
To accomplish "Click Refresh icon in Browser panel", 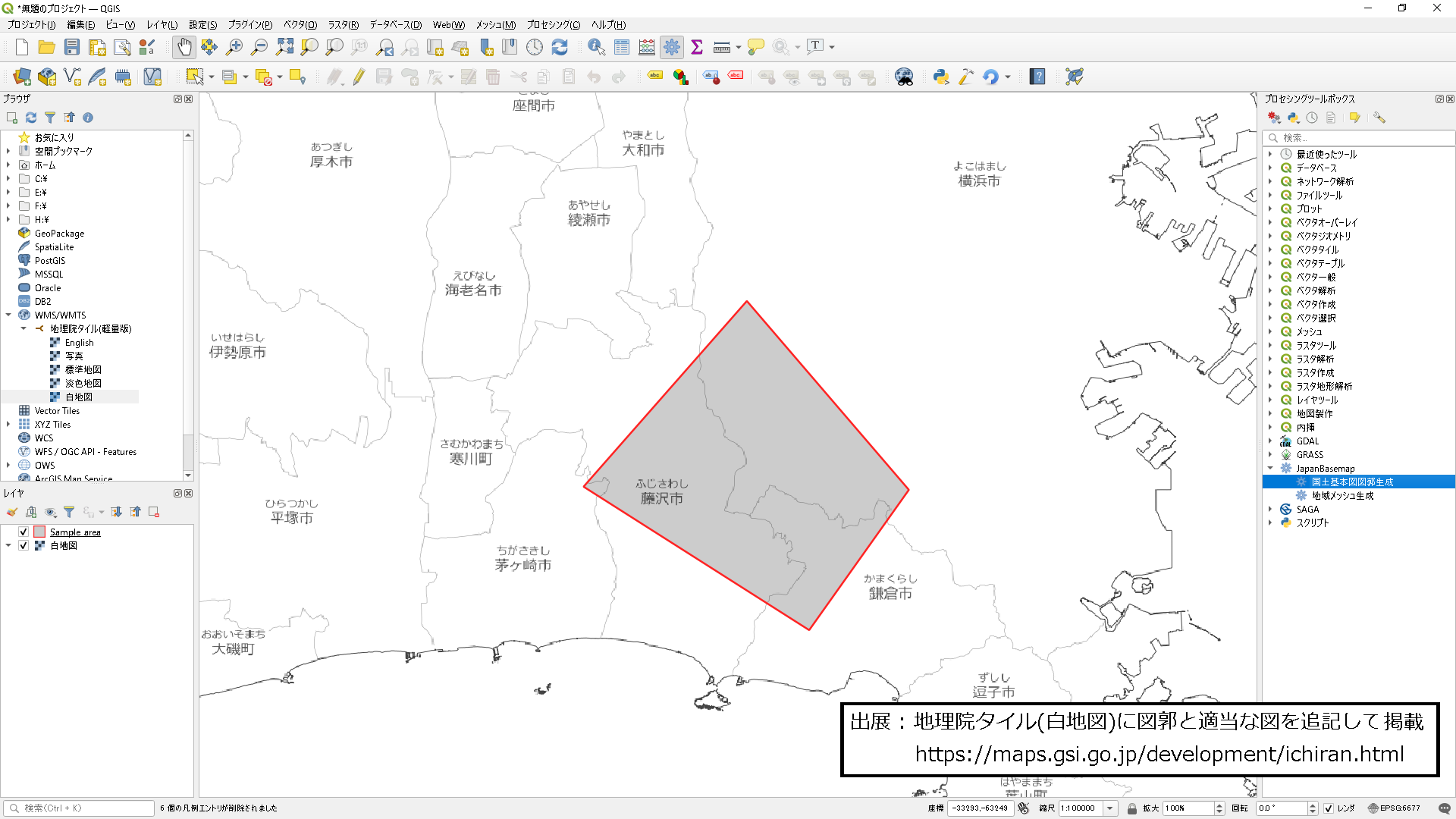I will click(31, 118).
